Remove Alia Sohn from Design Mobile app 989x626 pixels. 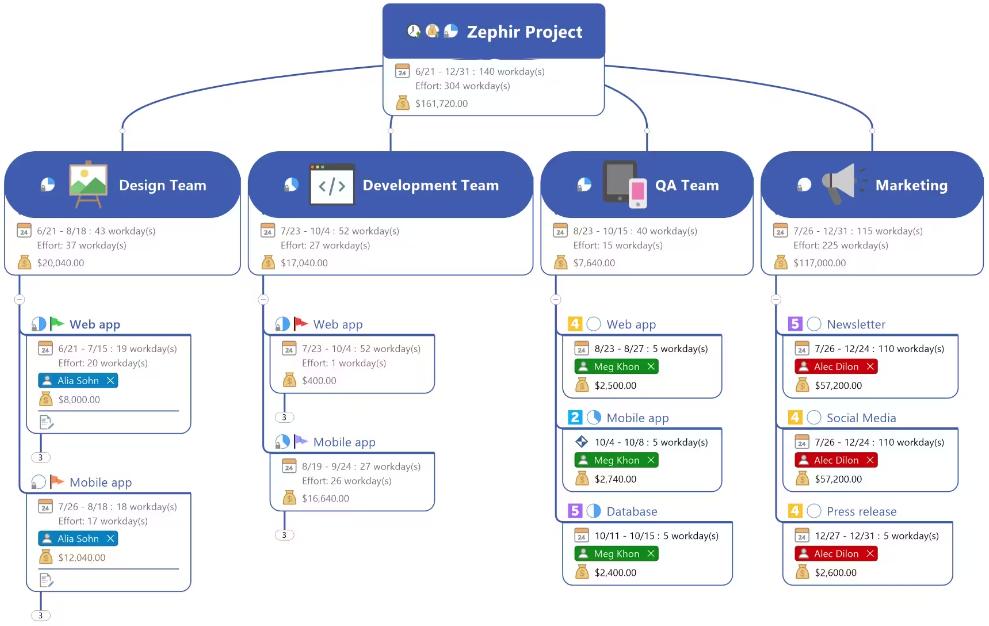coord(110,538)
